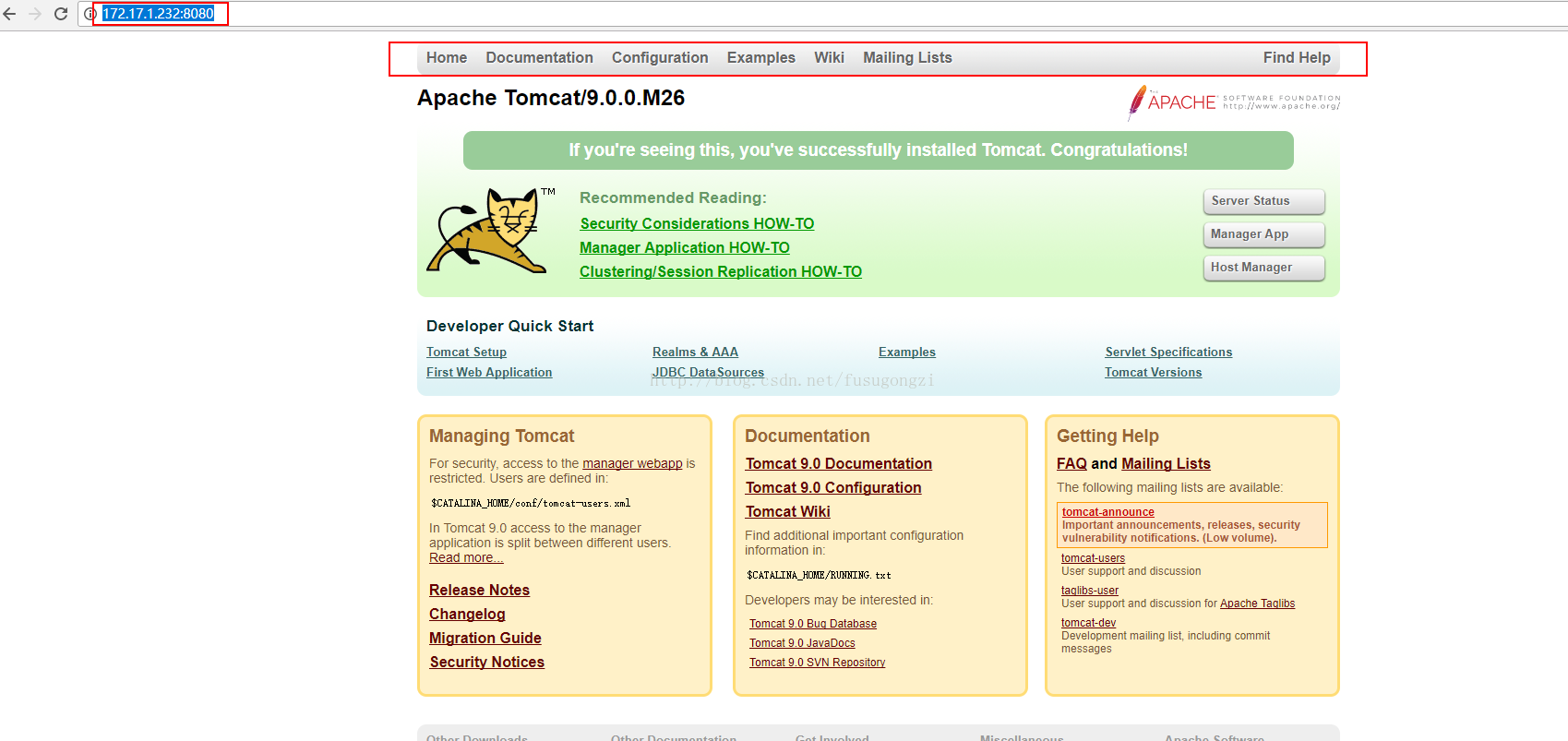Open the Examples nav item in the top bar
The image size is (1568, 741).
(761, 57)
